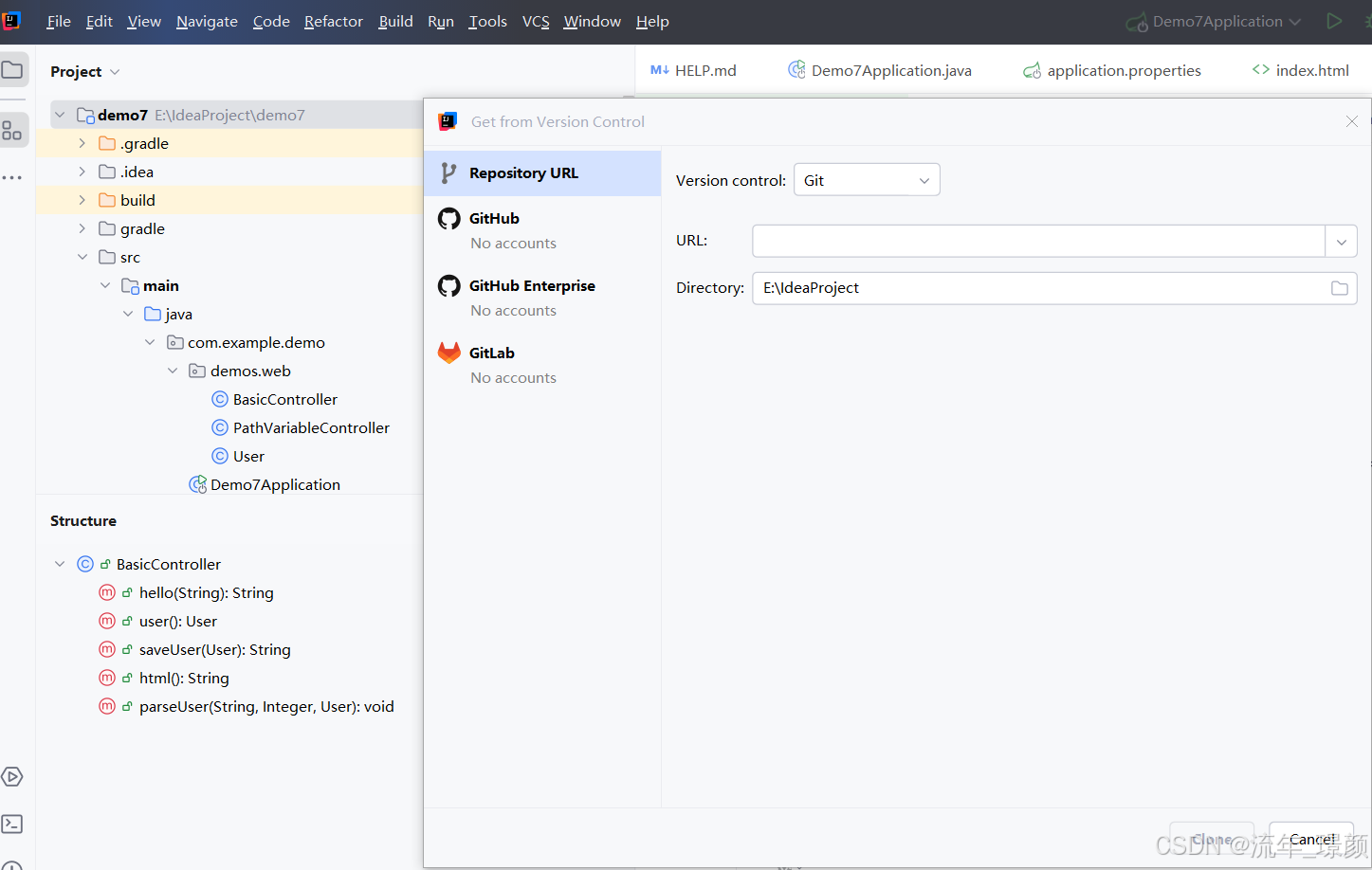Click the green Run button icon

coord(1334,21)
